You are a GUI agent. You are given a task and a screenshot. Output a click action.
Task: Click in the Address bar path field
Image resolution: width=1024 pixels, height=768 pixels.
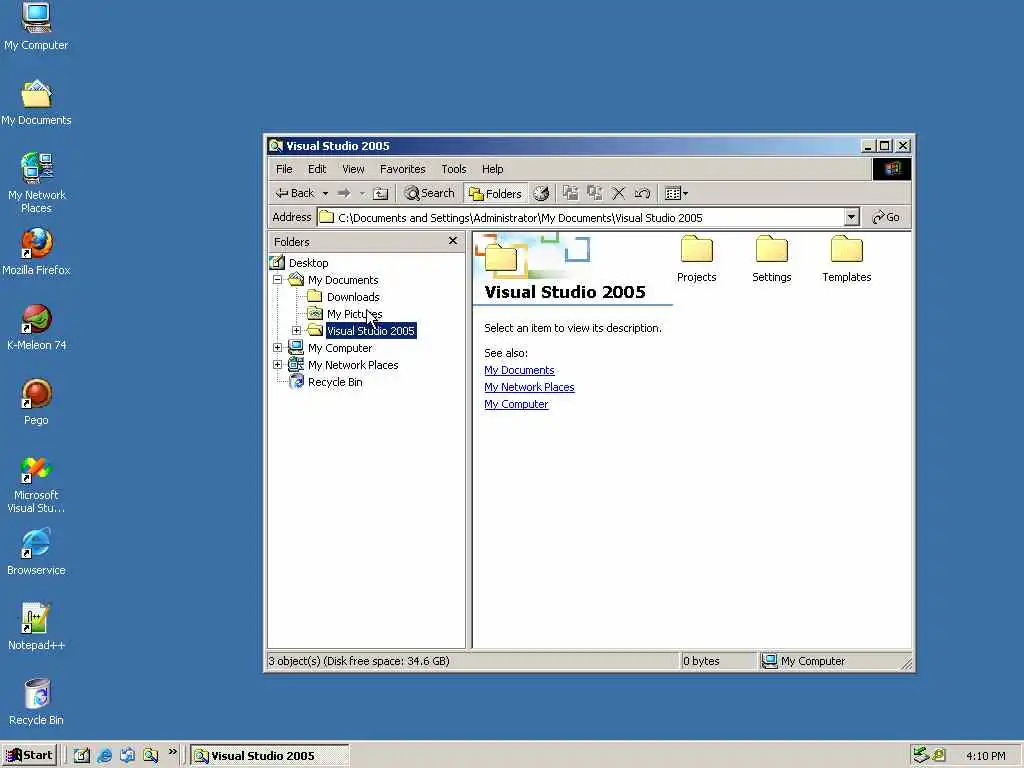(x=581, y=217)
